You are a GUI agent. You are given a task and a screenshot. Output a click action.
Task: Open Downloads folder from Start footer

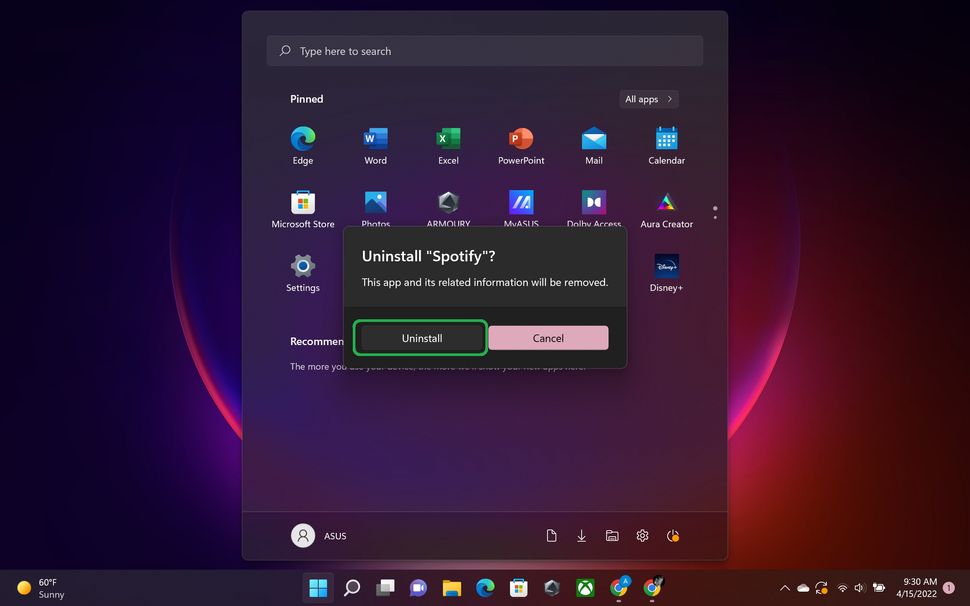pyautogui.click(x=582, y=536)
